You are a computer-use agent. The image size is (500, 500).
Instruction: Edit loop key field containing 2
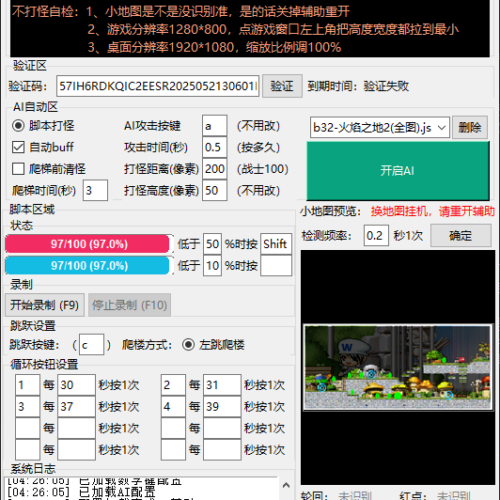173,385
